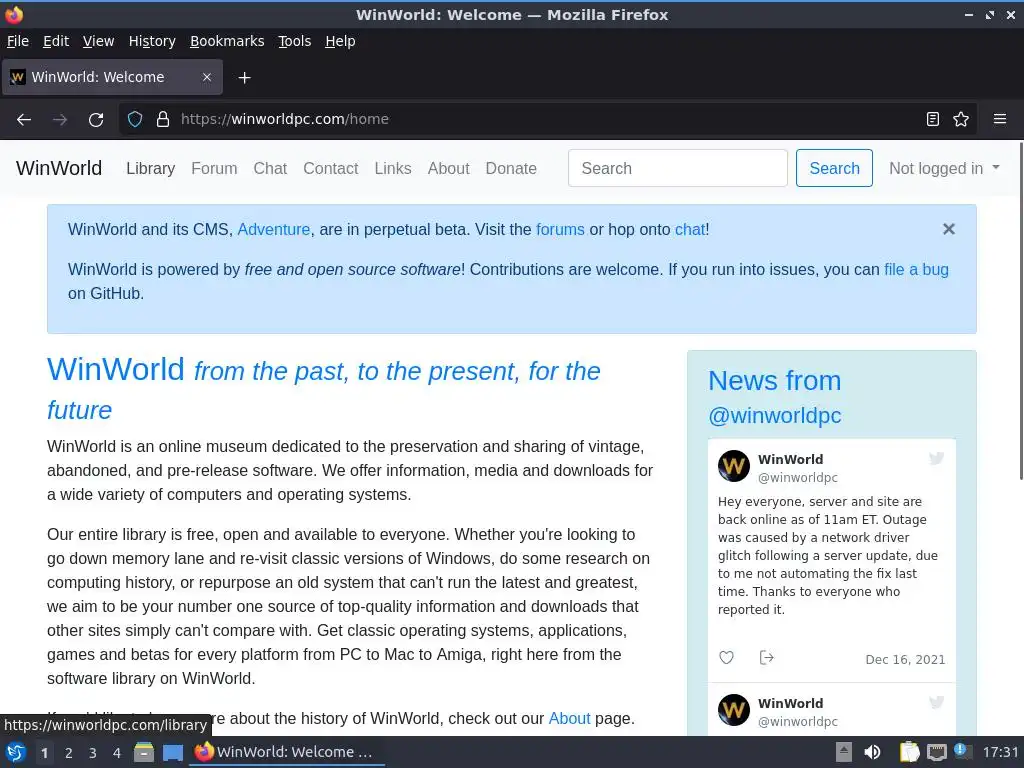Click the forward navigation arrow

click(60, 120)
